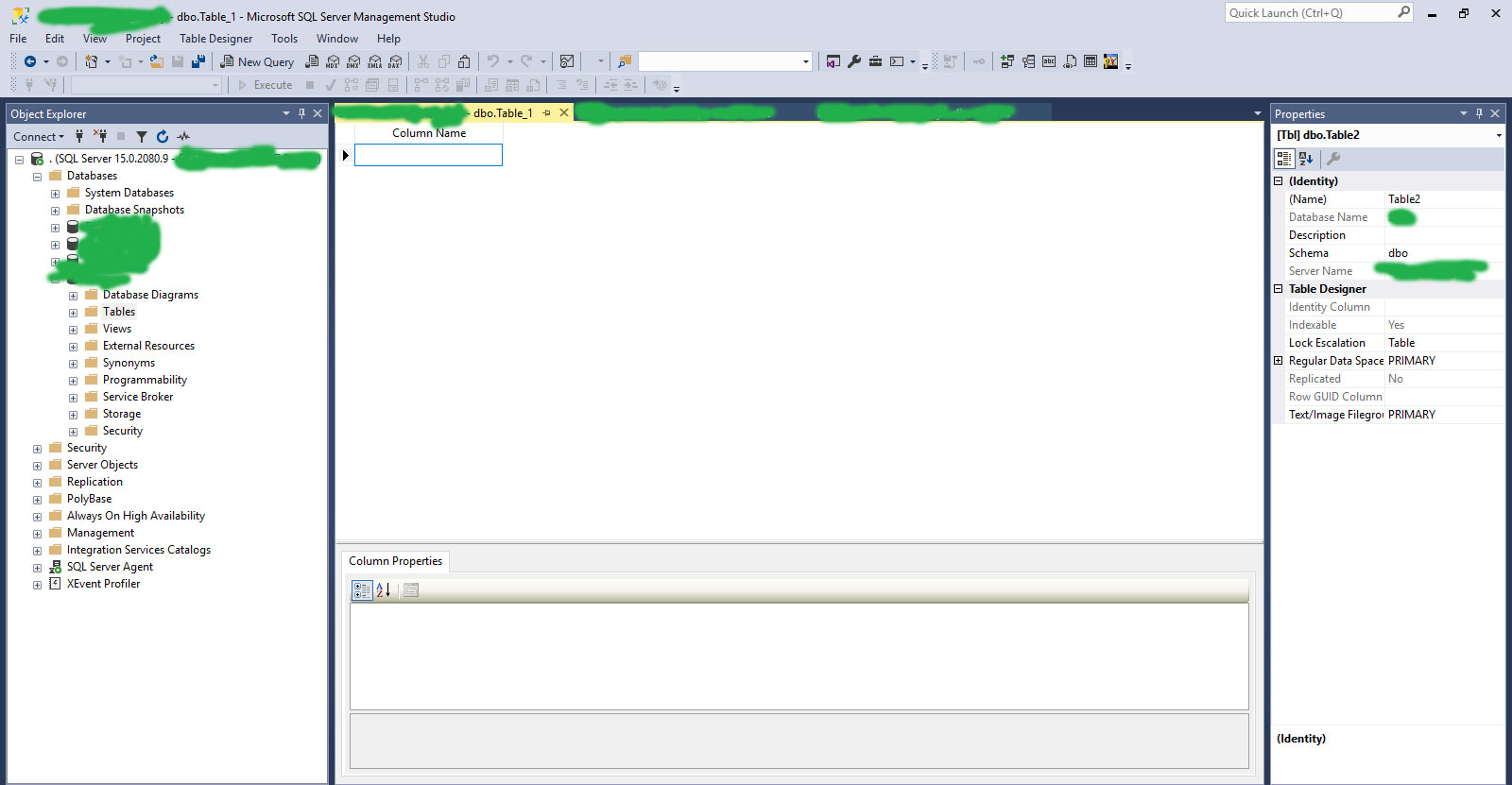This screenshot has width=1512, height=785.
Task: Open the Activity Monitor icon in Object Explorer
Action: (x=183, y=137)
